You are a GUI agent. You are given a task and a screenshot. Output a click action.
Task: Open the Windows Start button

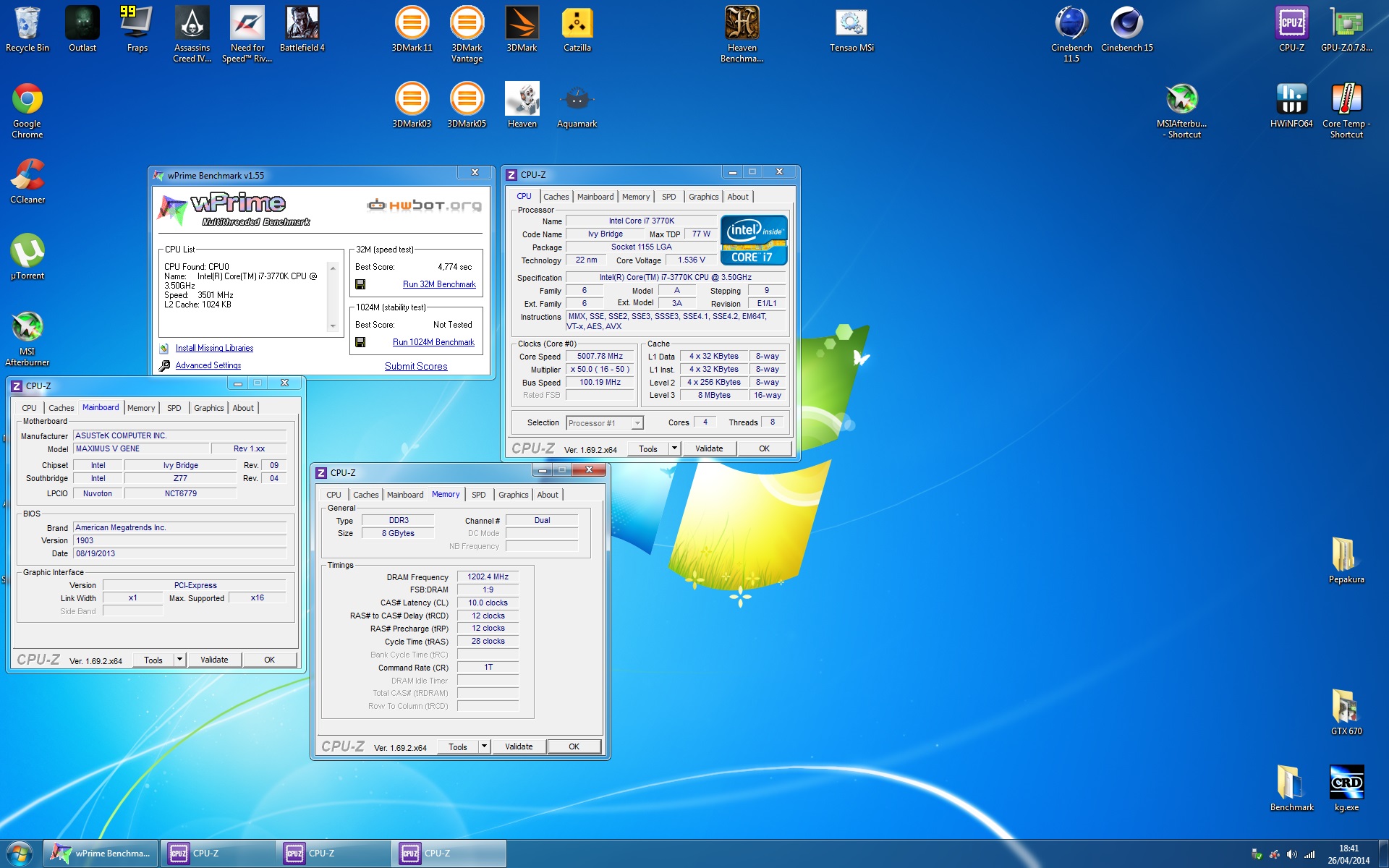[20, 854]
